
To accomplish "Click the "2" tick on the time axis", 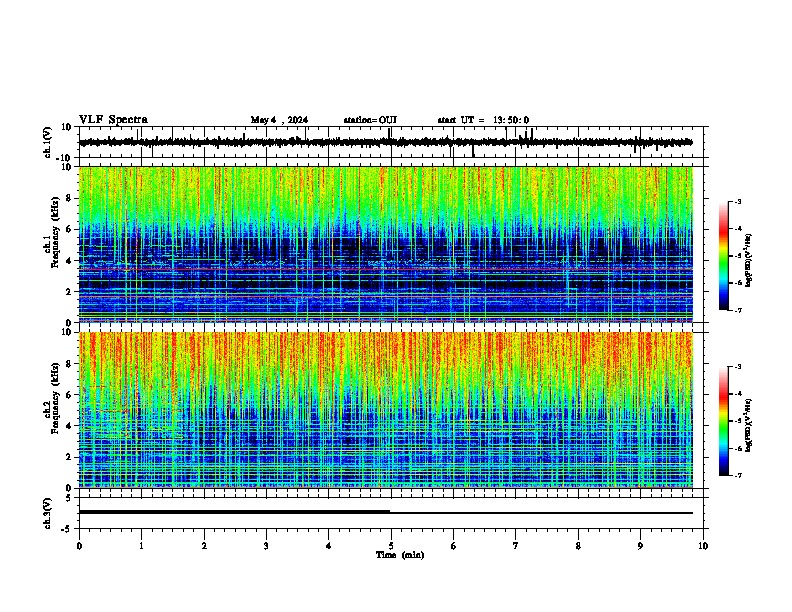I will tap(204, 546).
